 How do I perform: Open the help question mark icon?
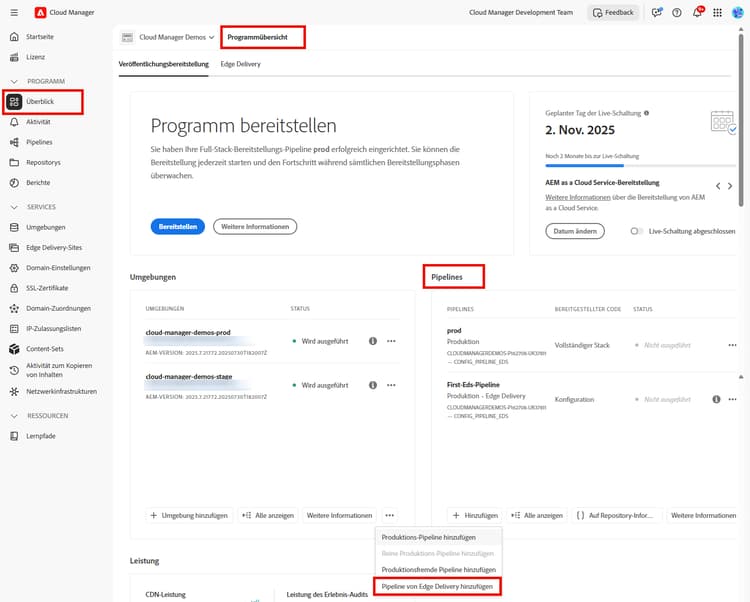click(677, 12)
